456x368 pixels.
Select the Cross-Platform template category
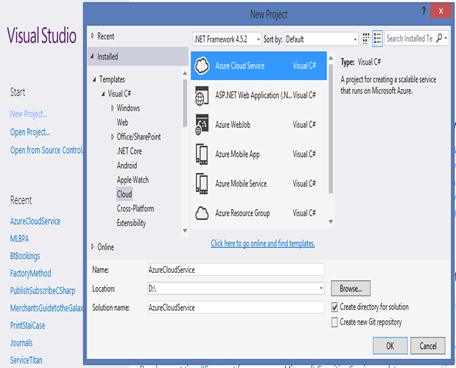pyautogui.click(x=135, y=209)
